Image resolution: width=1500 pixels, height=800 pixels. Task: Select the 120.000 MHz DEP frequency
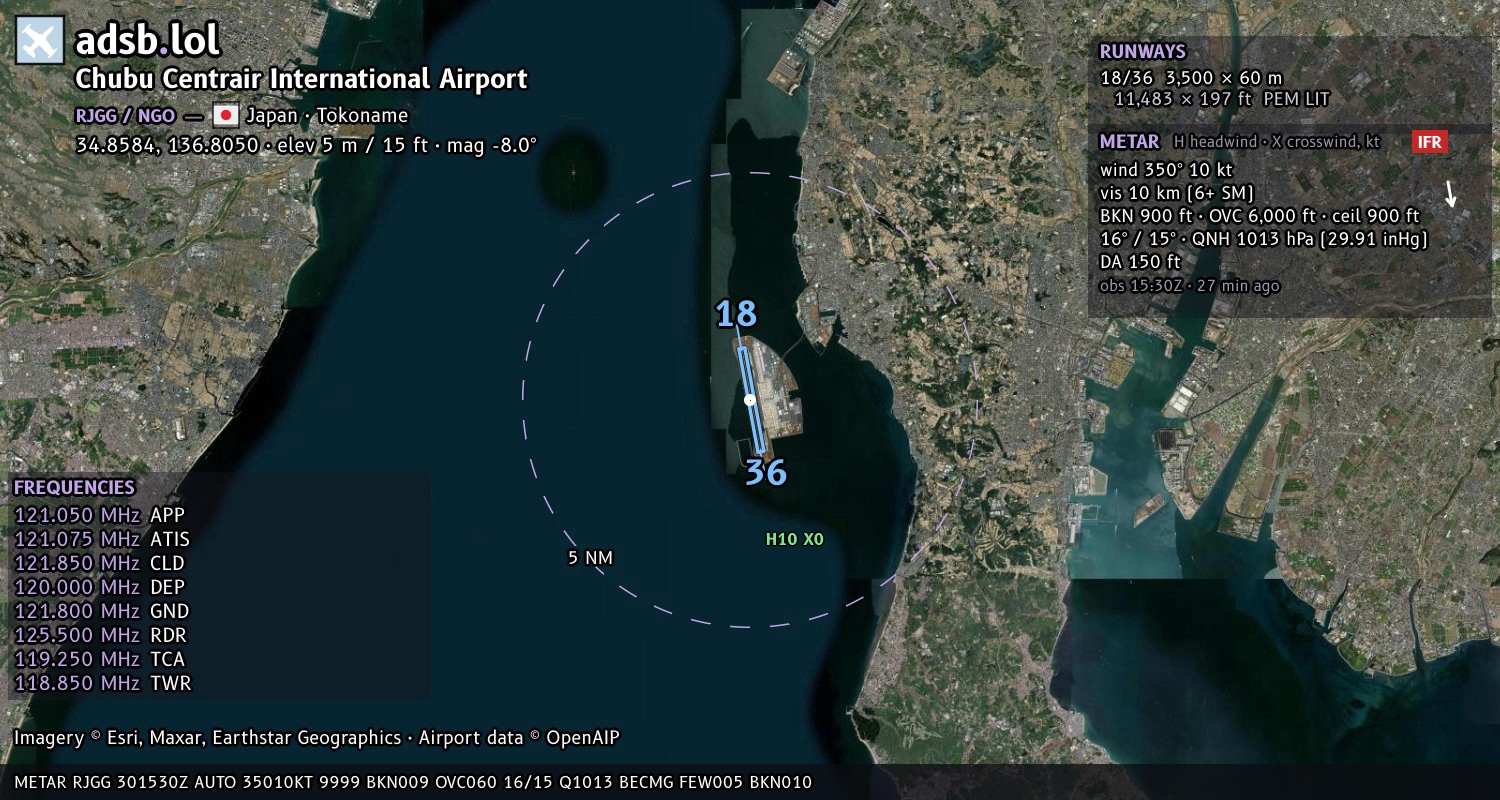point(99,587)
